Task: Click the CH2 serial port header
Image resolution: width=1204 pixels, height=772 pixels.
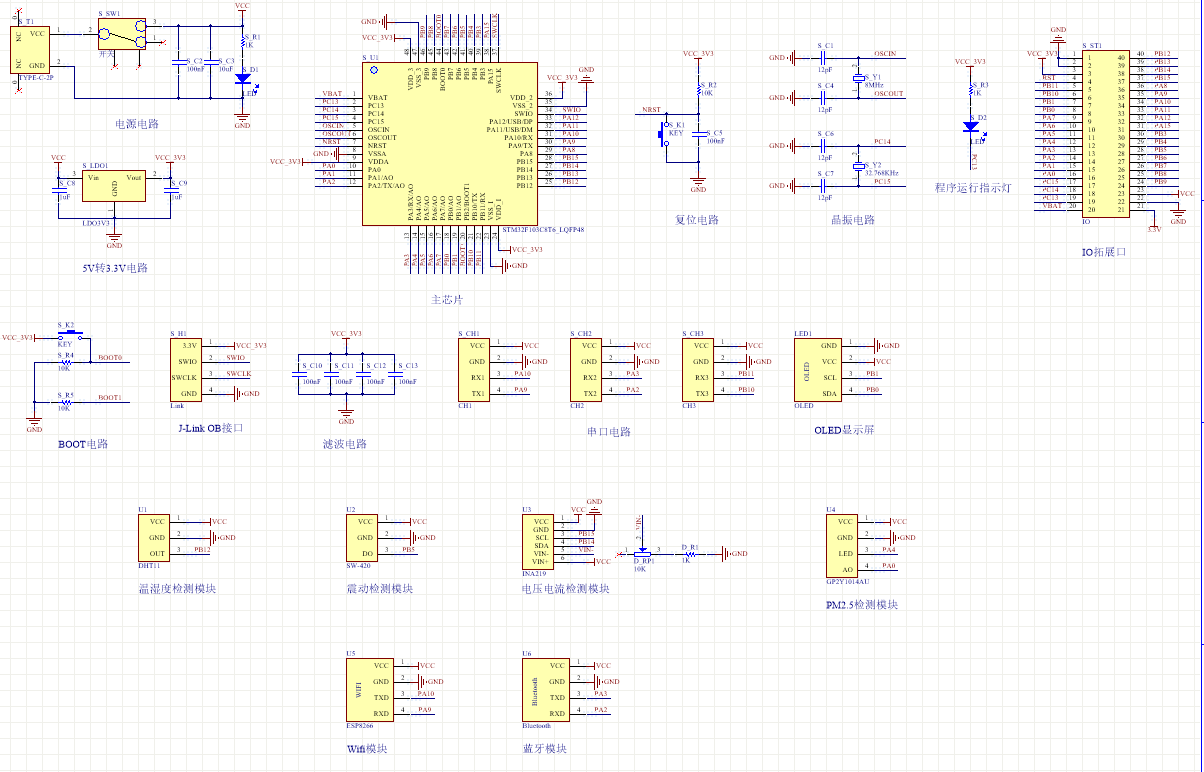Action: point(587,369)
